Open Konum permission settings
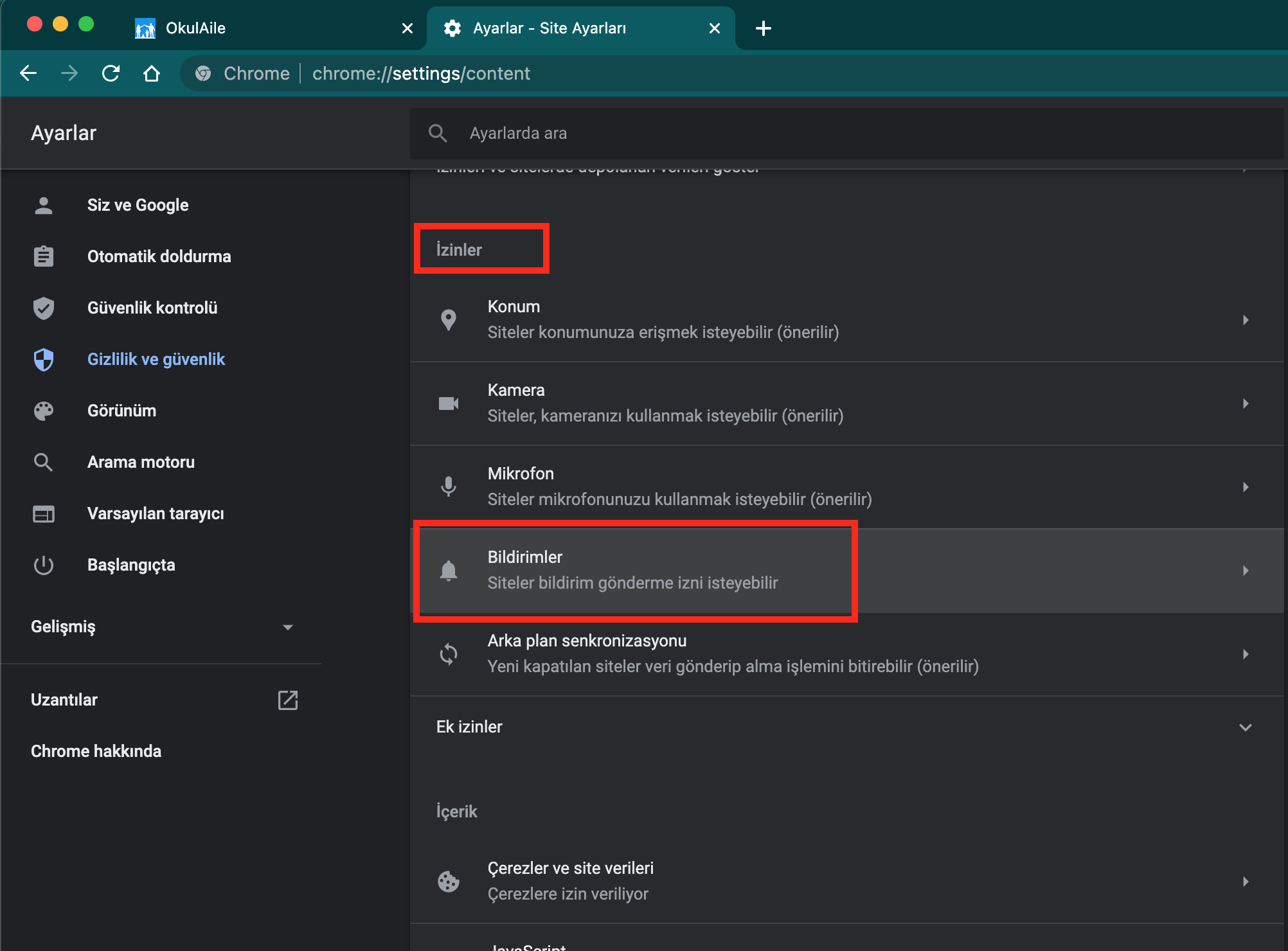The image size is (1288, 951). 846,319
